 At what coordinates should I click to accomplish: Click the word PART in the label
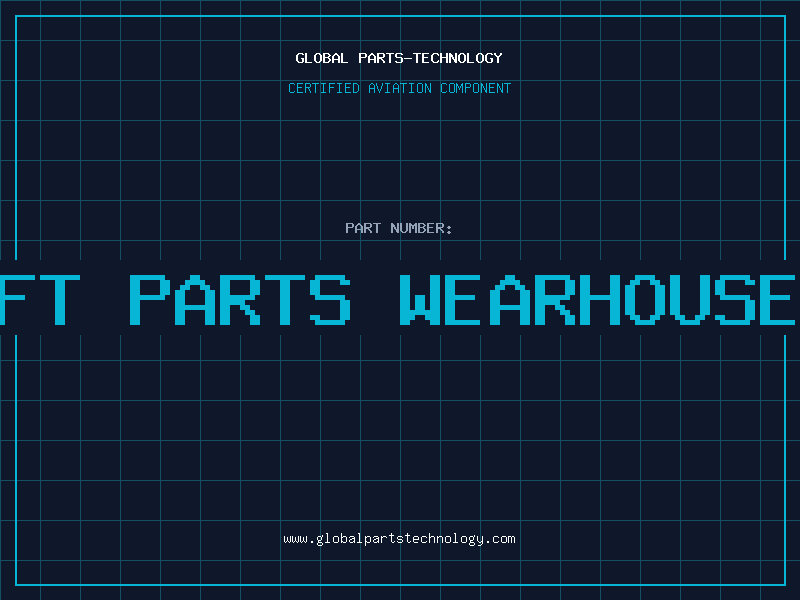tap(363, 228)
